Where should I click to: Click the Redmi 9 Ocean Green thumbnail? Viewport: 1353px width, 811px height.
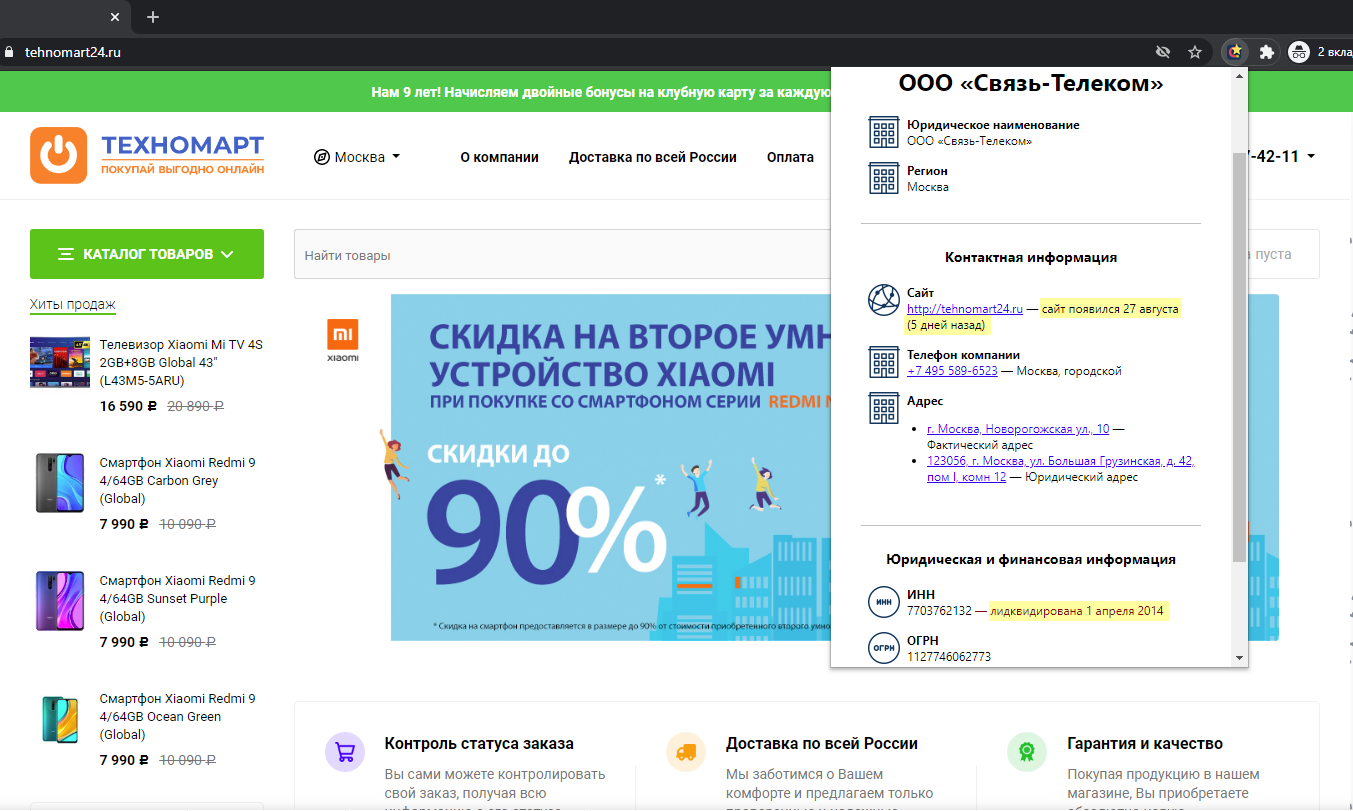(60, 719)
